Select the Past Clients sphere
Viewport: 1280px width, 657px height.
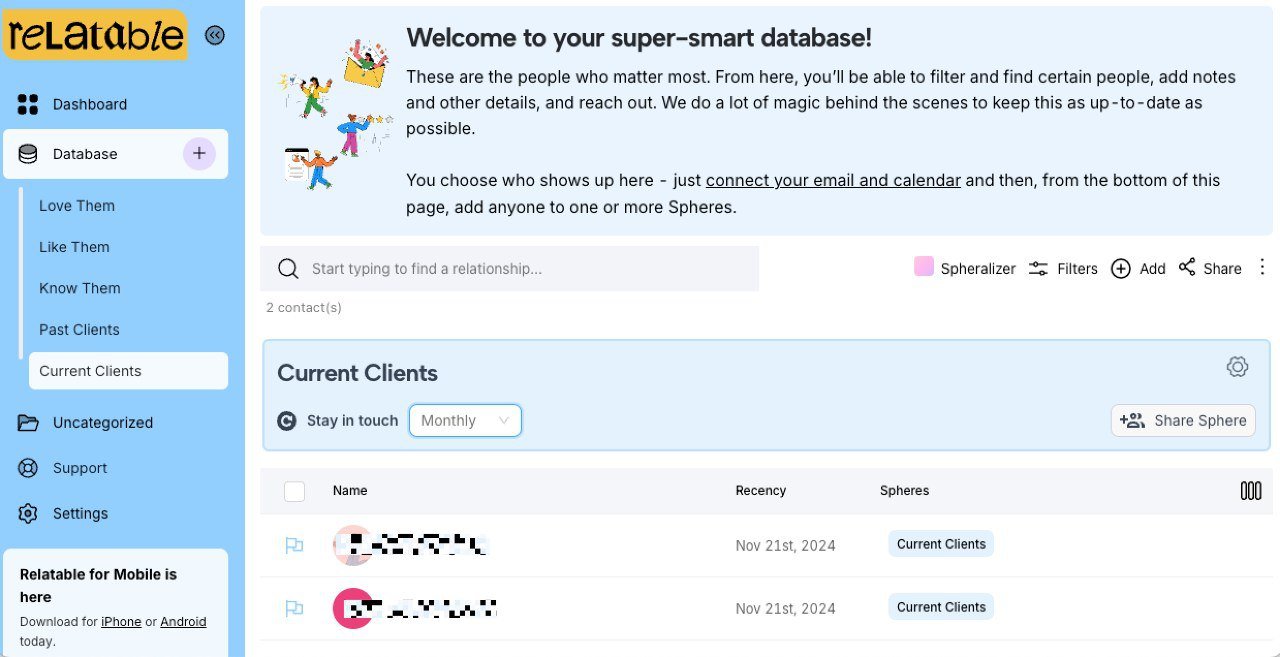79,330
